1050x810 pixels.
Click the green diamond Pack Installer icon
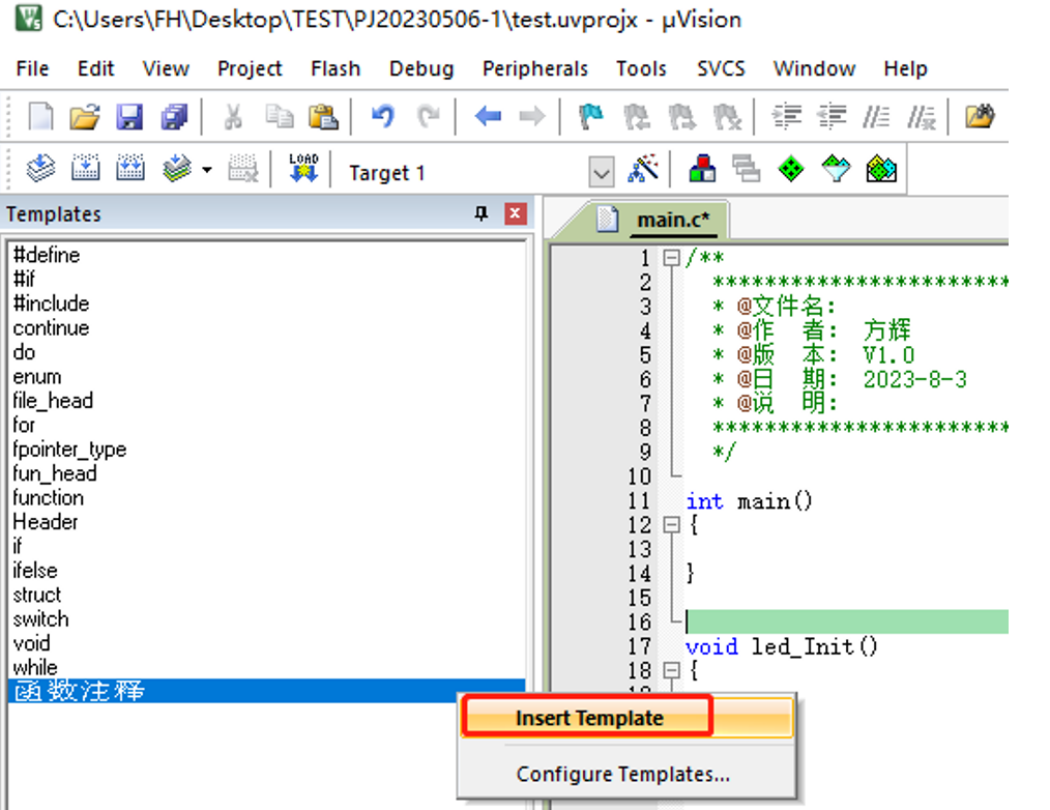click(791, 170)
